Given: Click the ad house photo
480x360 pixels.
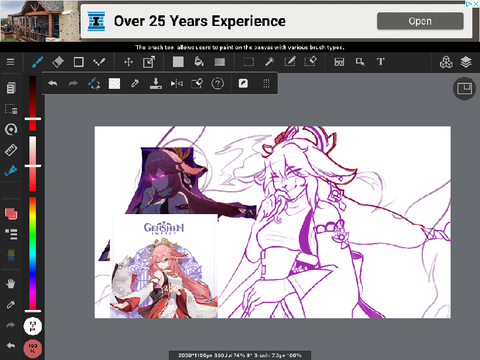Looking at the screenshot, I should (40, 21).
